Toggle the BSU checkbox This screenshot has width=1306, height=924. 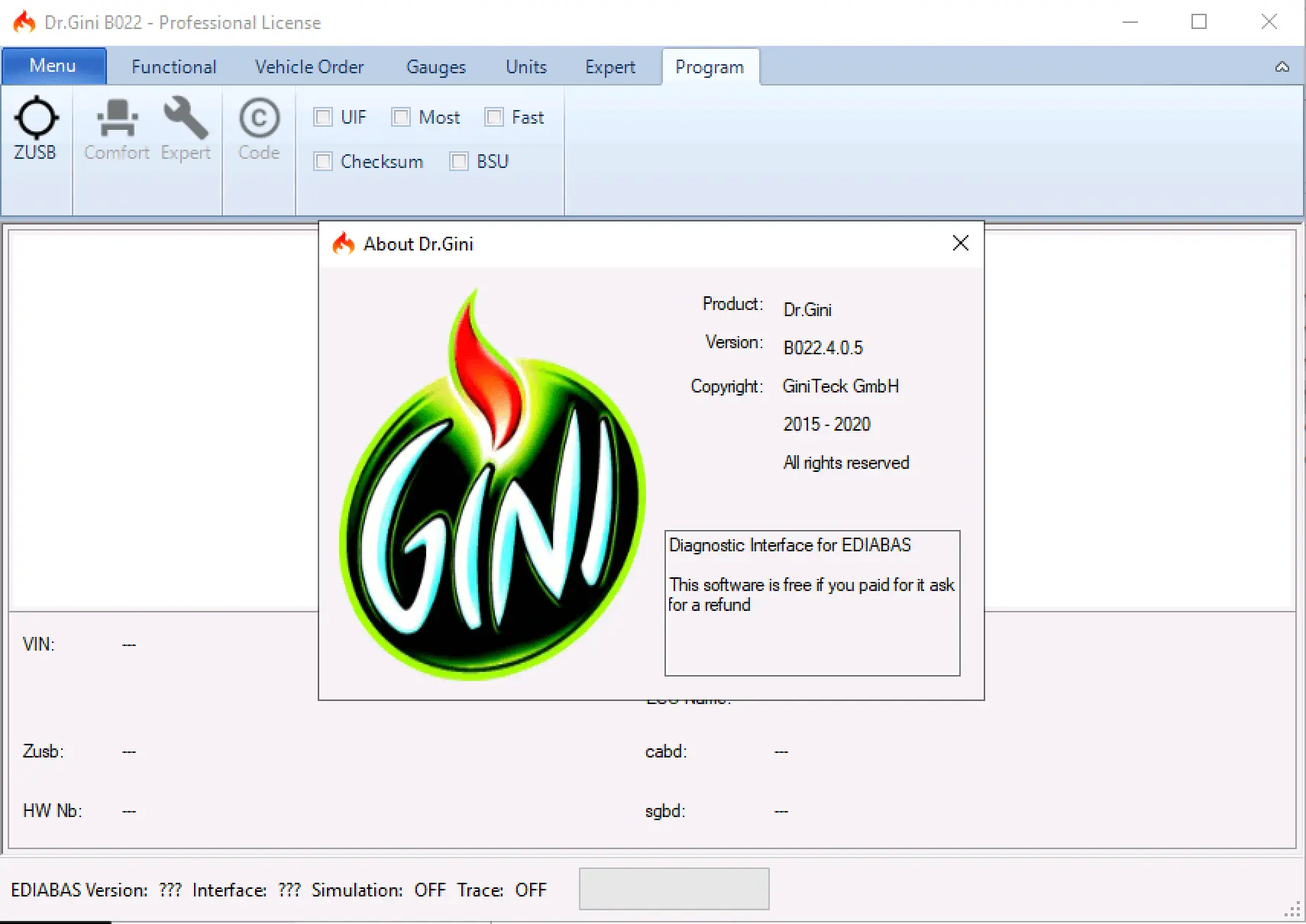point(459,162)
